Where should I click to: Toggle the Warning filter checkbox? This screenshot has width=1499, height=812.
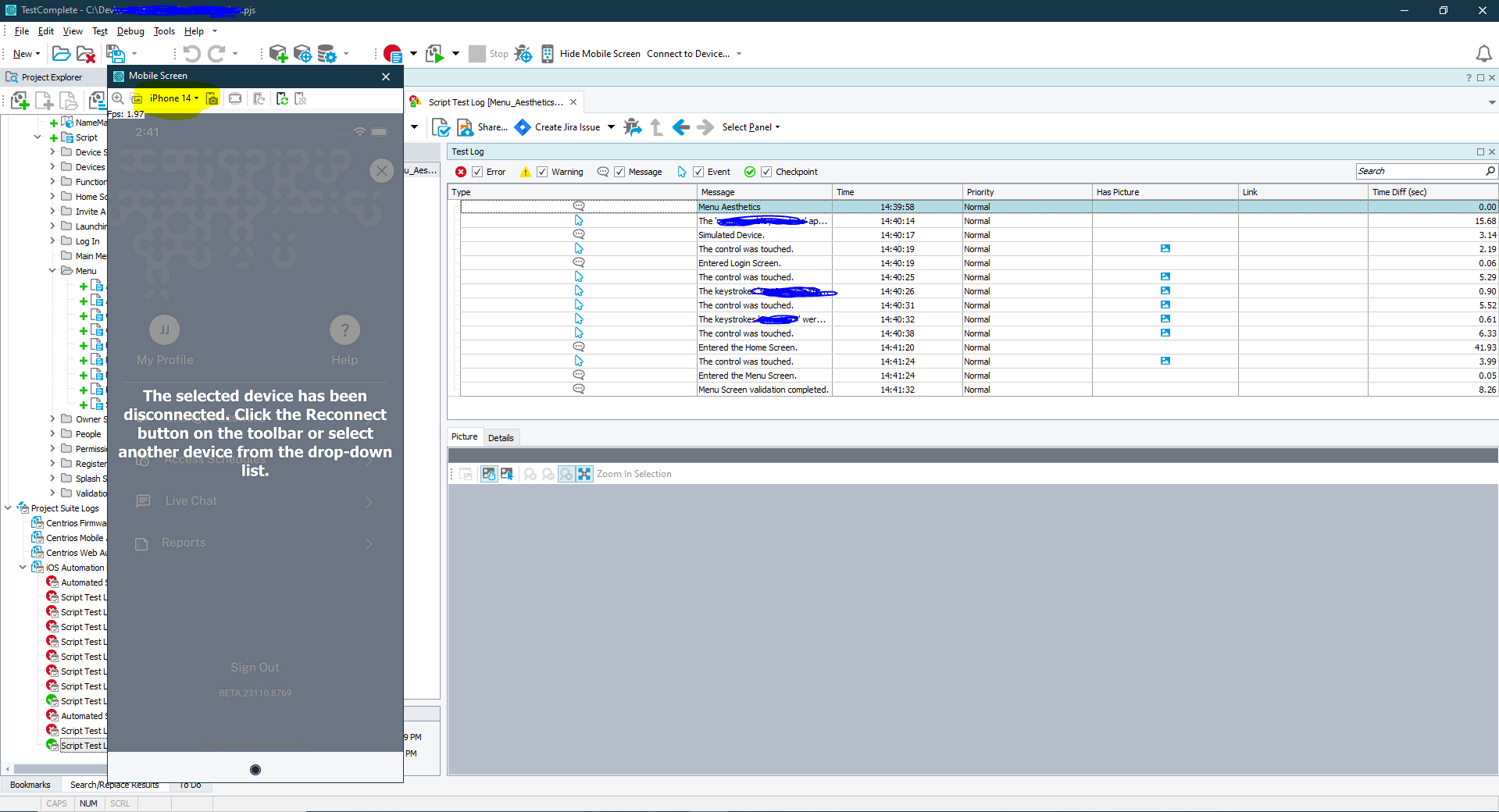click(542, 172)
